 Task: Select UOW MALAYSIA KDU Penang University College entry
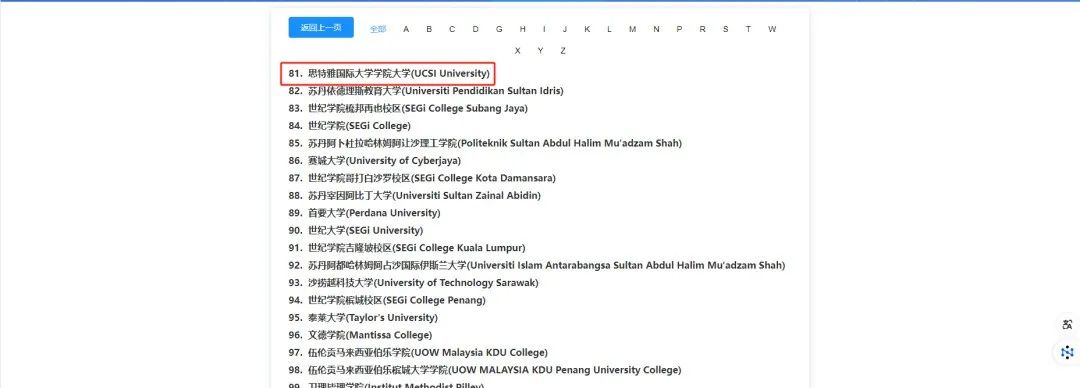[x=485, y=370]
